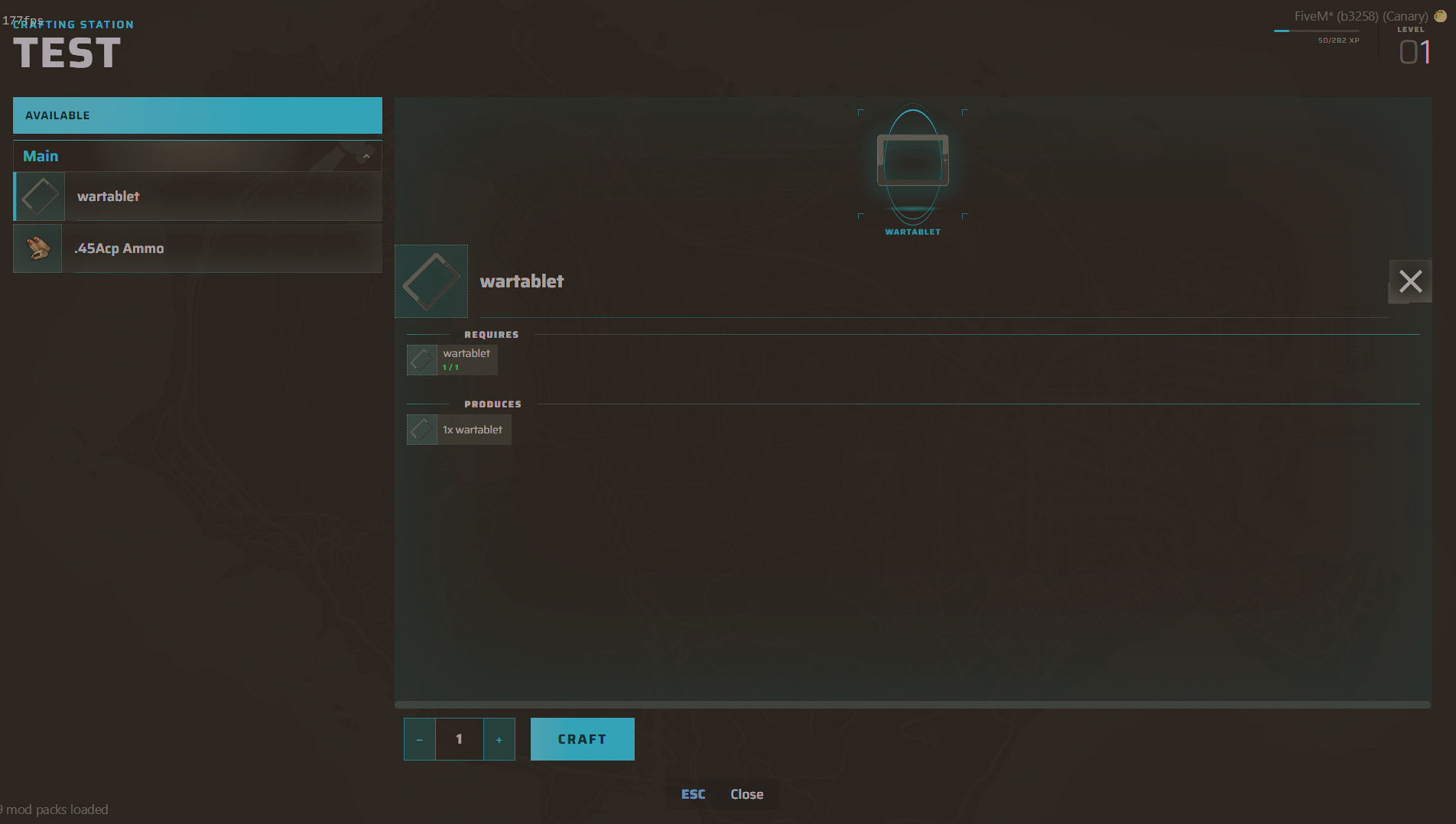
Task: Select the .45Acp Ammo bullet icon
Action: (x=38, y=248)
